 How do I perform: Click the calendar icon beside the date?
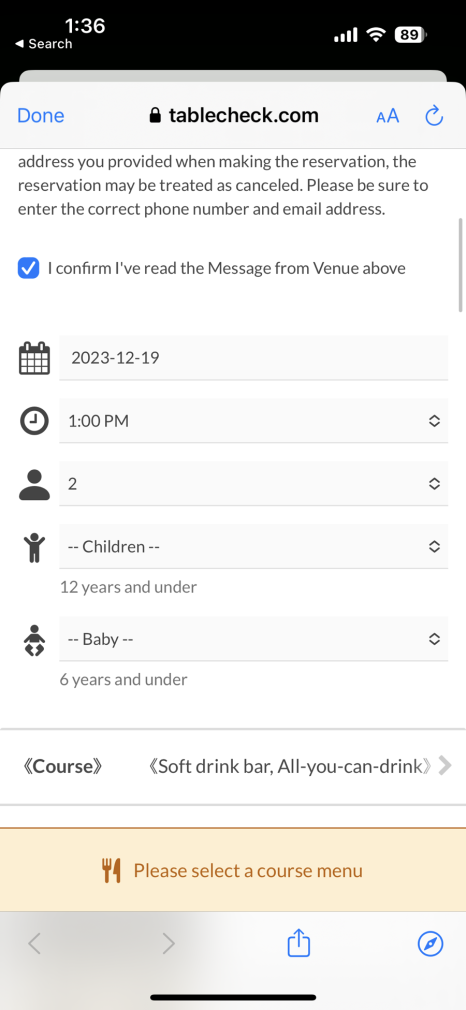tap(35, 358)
